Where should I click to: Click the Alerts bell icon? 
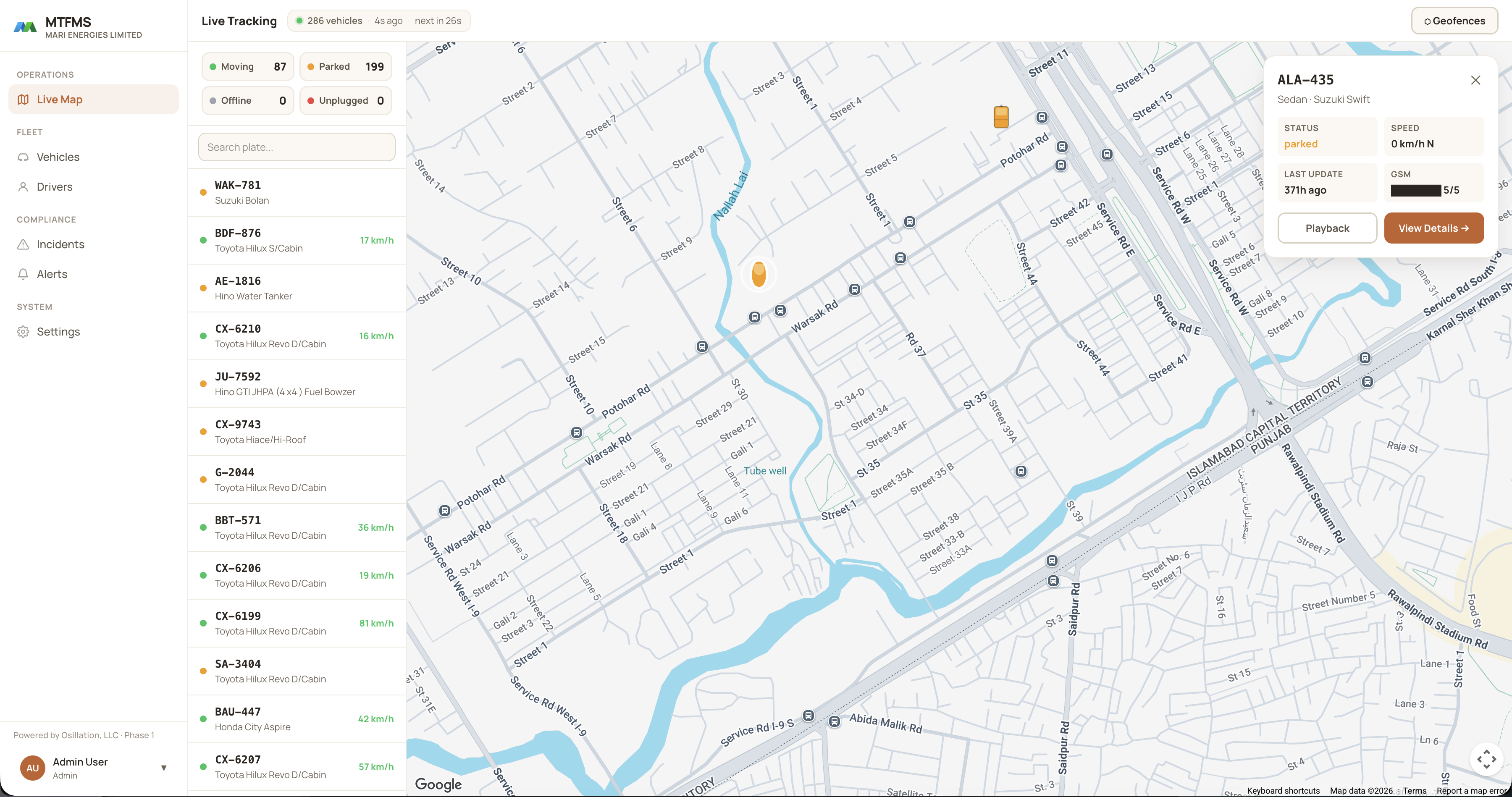pyautogui.click(x=23, y=274)
